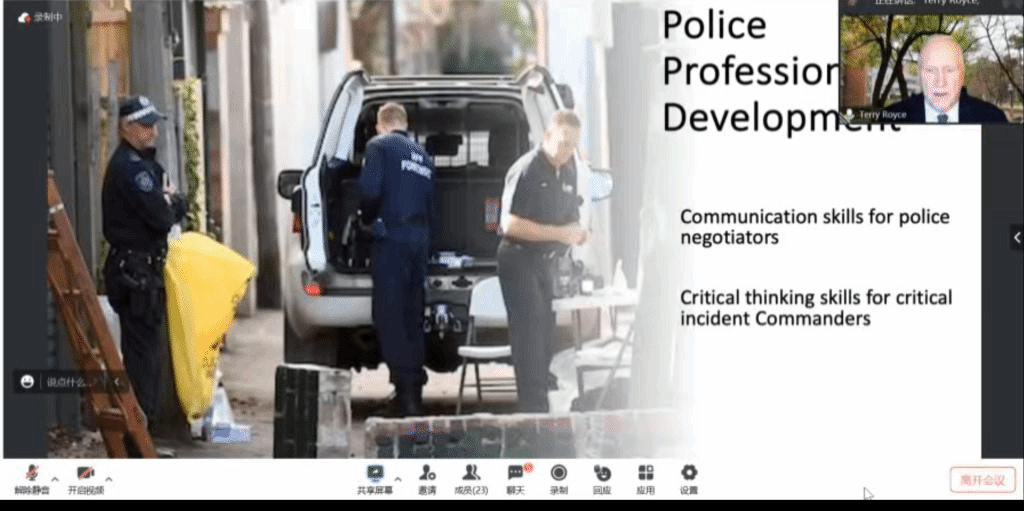Click the emoji smiley icon in the chat bar

point(27,381)
